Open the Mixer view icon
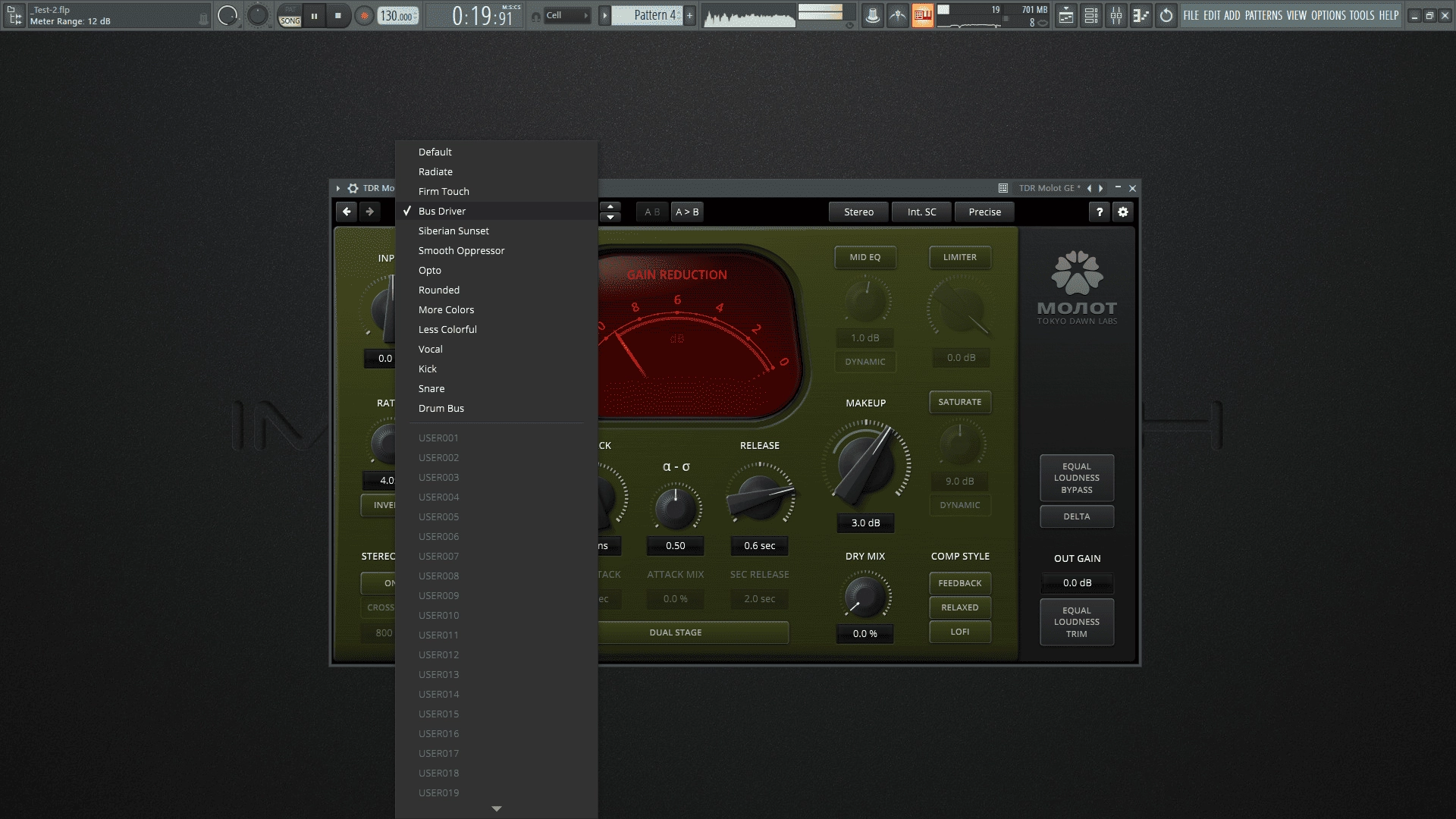1456x819 pixels. [x=1116, y=15]
